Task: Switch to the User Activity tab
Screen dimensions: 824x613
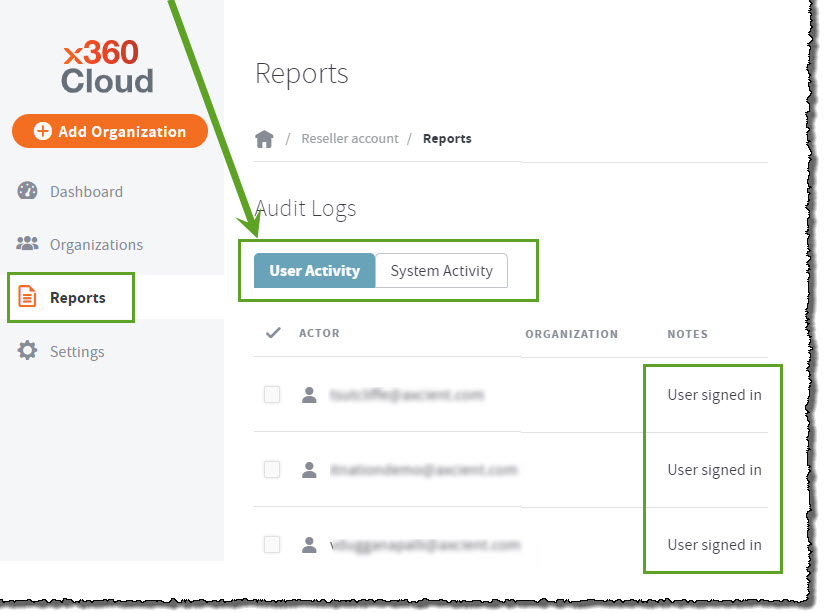Action: 314,271
